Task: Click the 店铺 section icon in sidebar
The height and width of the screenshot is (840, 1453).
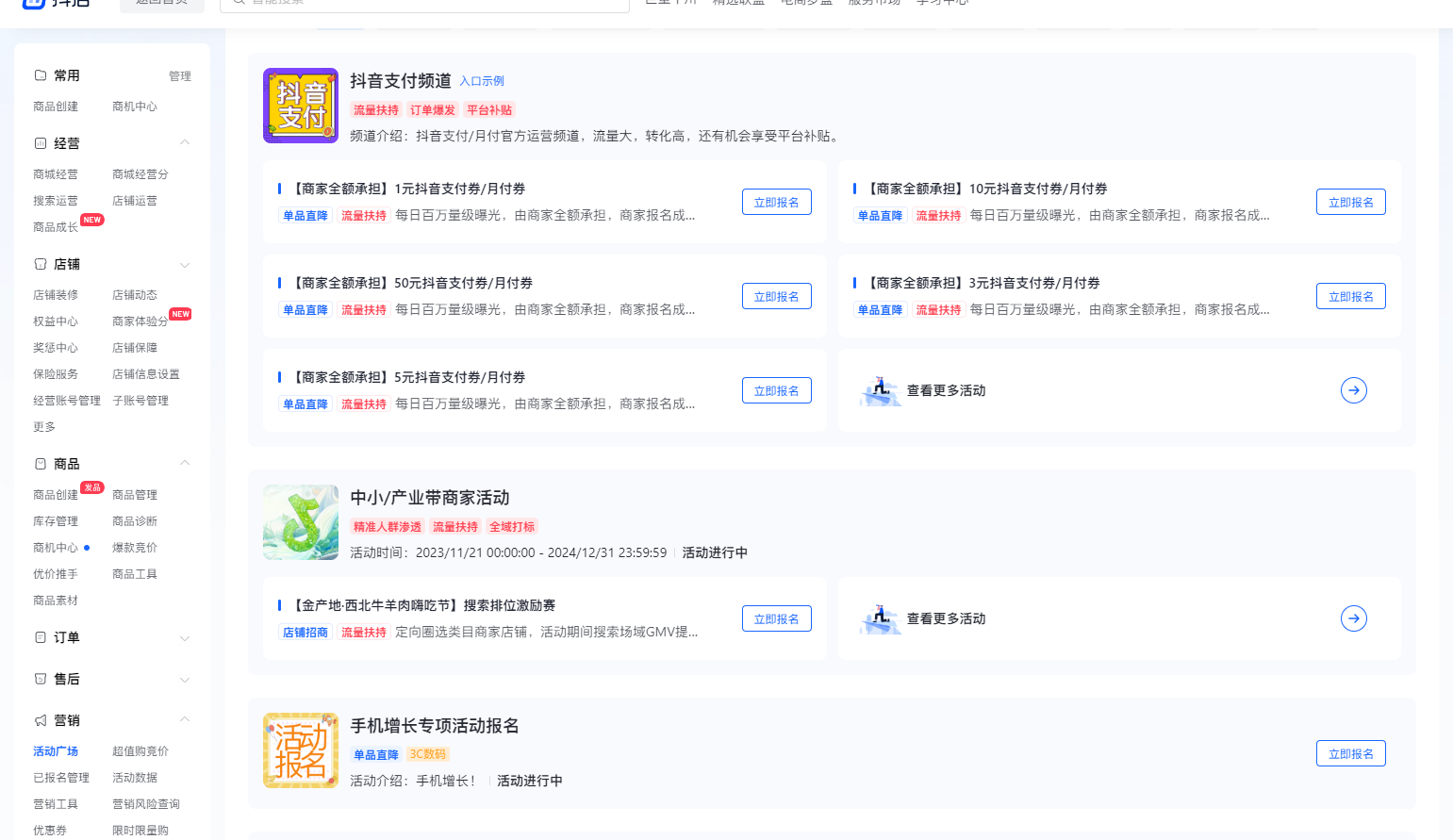Action: click(x=41, y=264)
